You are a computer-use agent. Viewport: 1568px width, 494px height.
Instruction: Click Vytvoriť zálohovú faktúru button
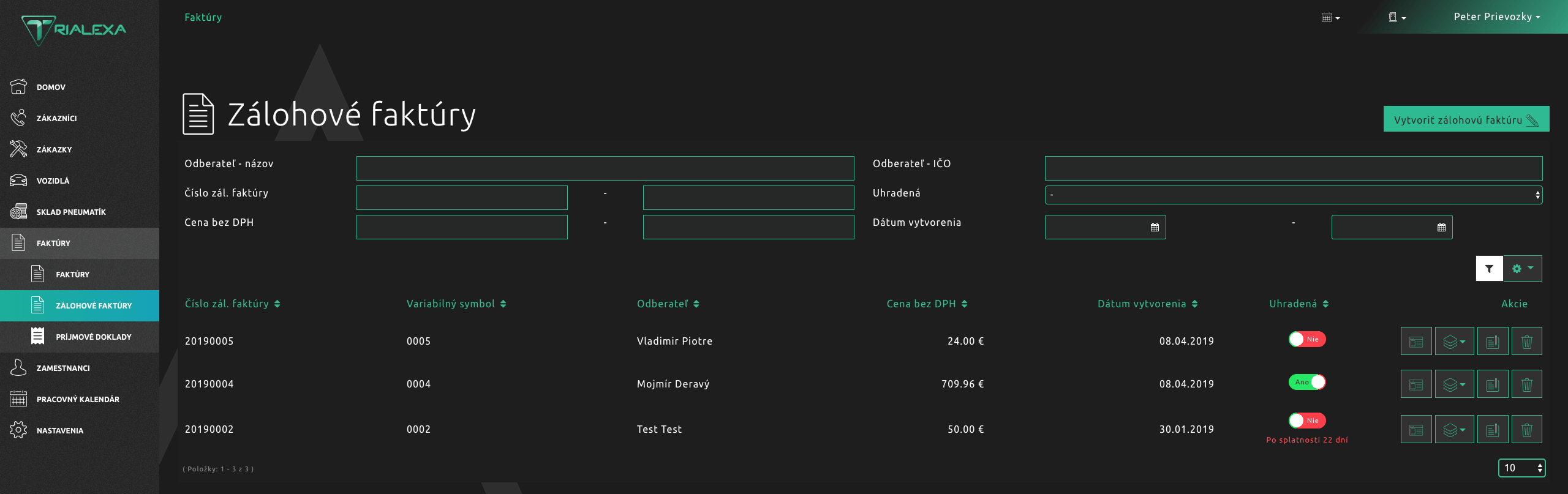pyautogui.click(x=1466, y=119)
